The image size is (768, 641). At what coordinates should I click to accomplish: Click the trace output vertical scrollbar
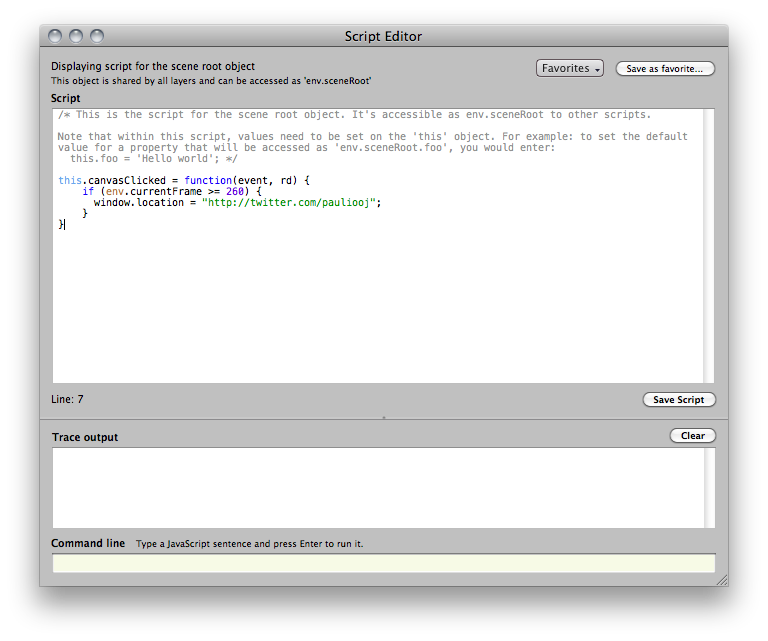click(x=710, y=488)
